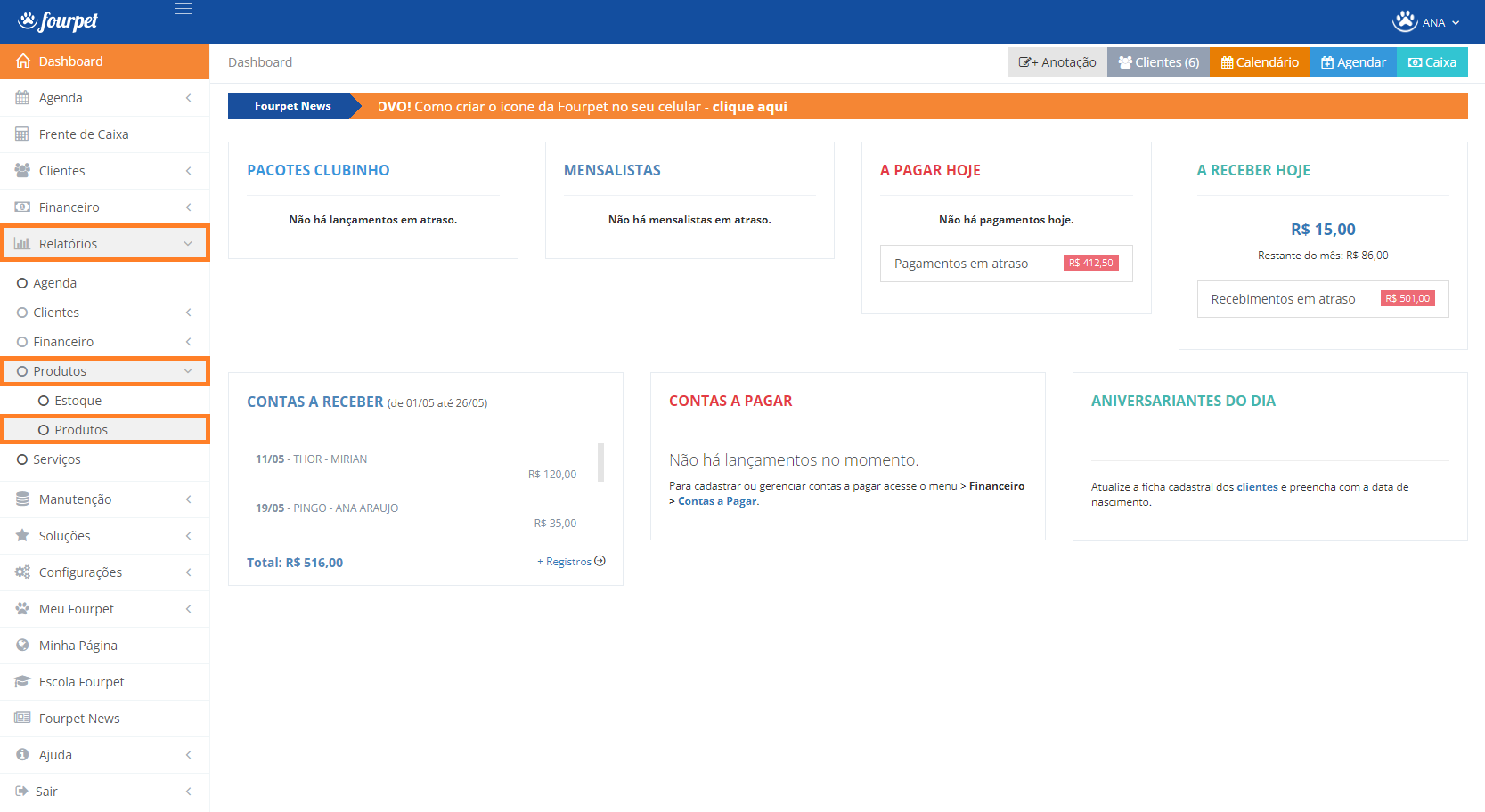Click the Clientes users icon in sidebar

tap(22, 171)
